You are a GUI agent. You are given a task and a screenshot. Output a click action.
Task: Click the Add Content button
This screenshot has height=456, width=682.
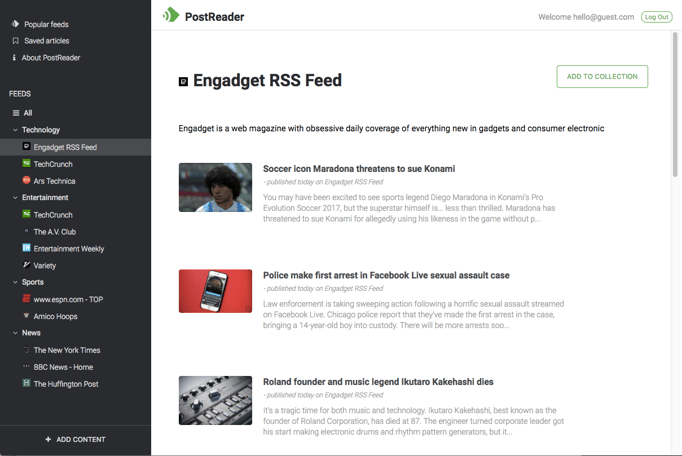[75, 440]
